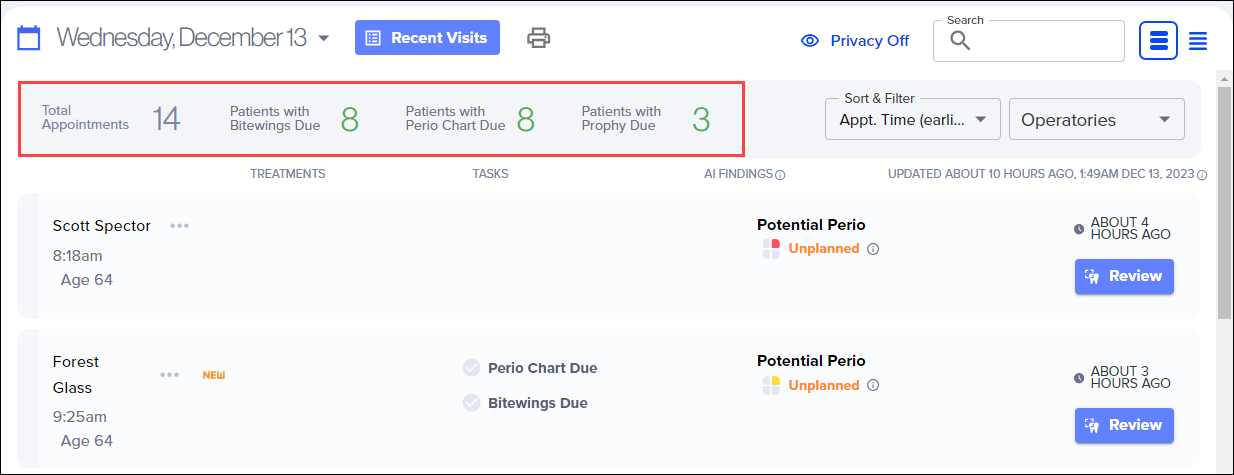1234x475 pixels.
Task: Click the Treatments column header
Action: 288,174
